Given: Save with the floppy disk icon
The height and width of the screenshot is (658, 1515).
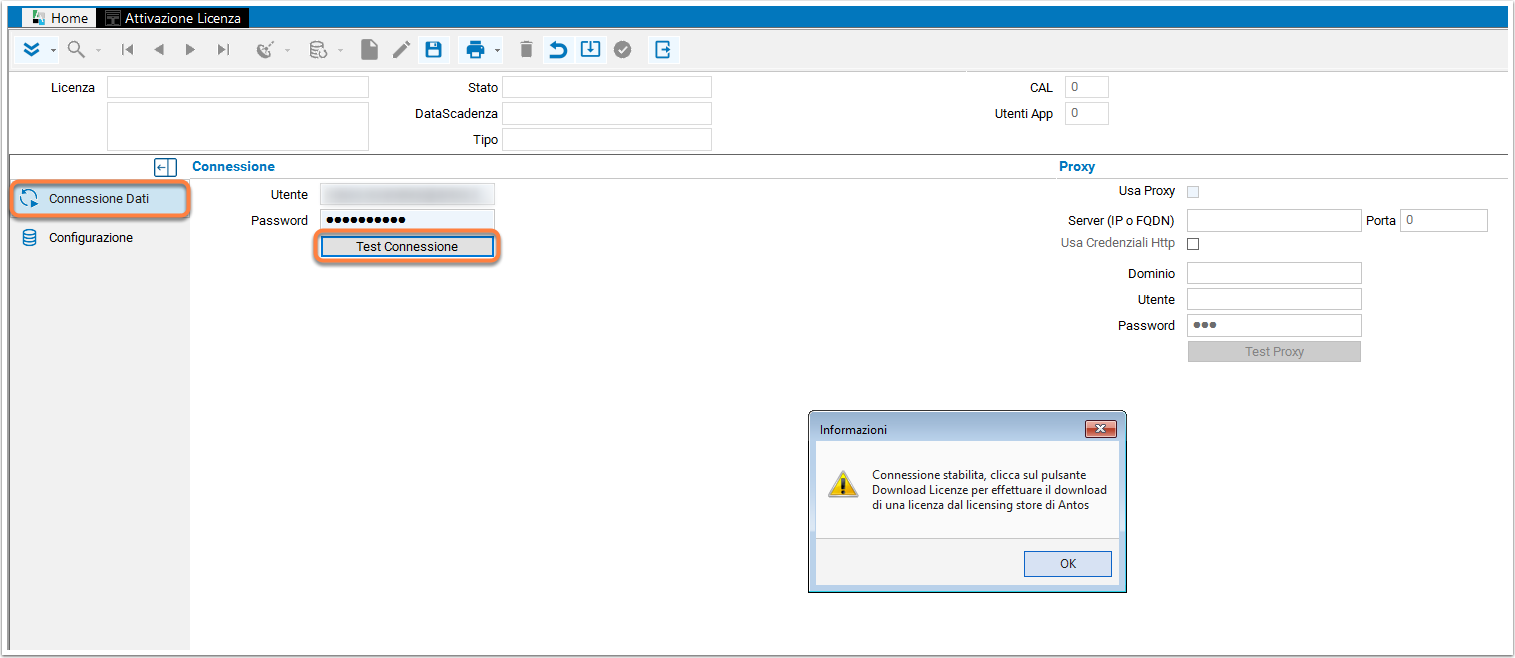Looking at the screenshot, I should [433, 49].
